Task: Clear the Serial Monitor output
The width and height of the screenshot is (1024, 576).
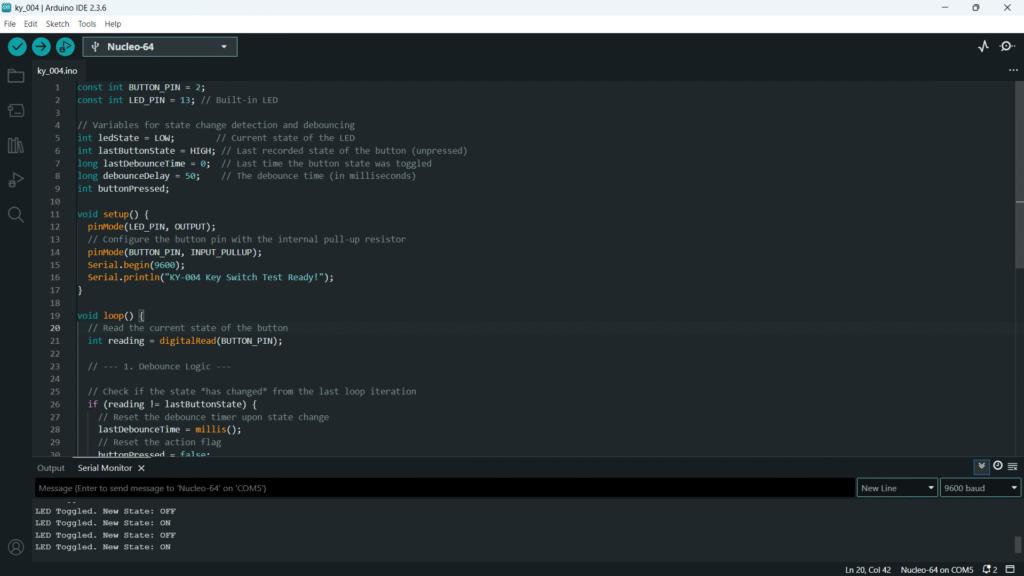Action: [1012, 466]
